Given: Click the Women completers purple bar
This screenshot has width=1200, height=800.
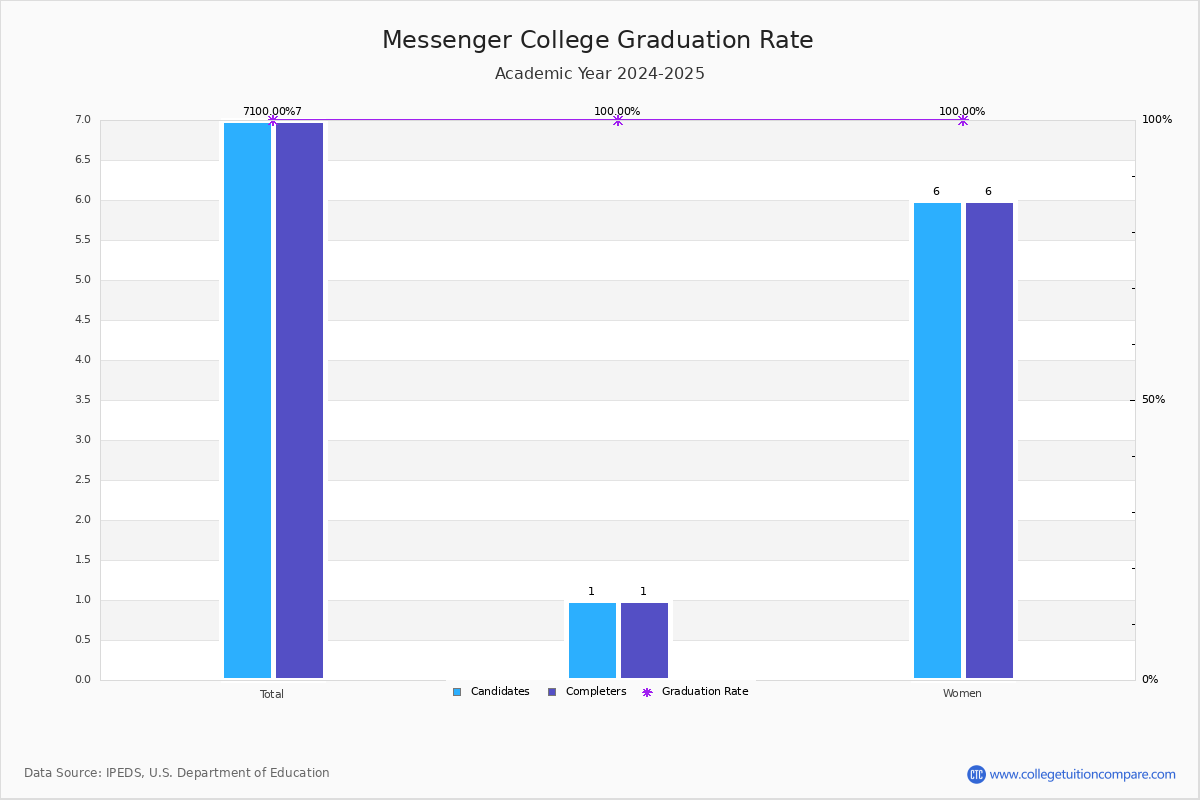Looking at the screenshot, I should [x=989, y=440].
